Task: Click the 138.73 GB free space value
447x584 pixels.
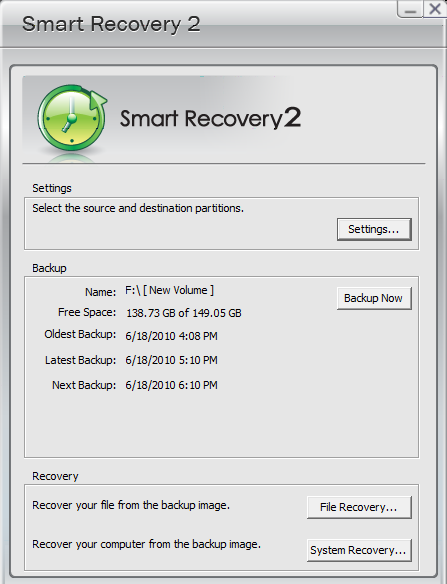Action: (x=184, y=313)
